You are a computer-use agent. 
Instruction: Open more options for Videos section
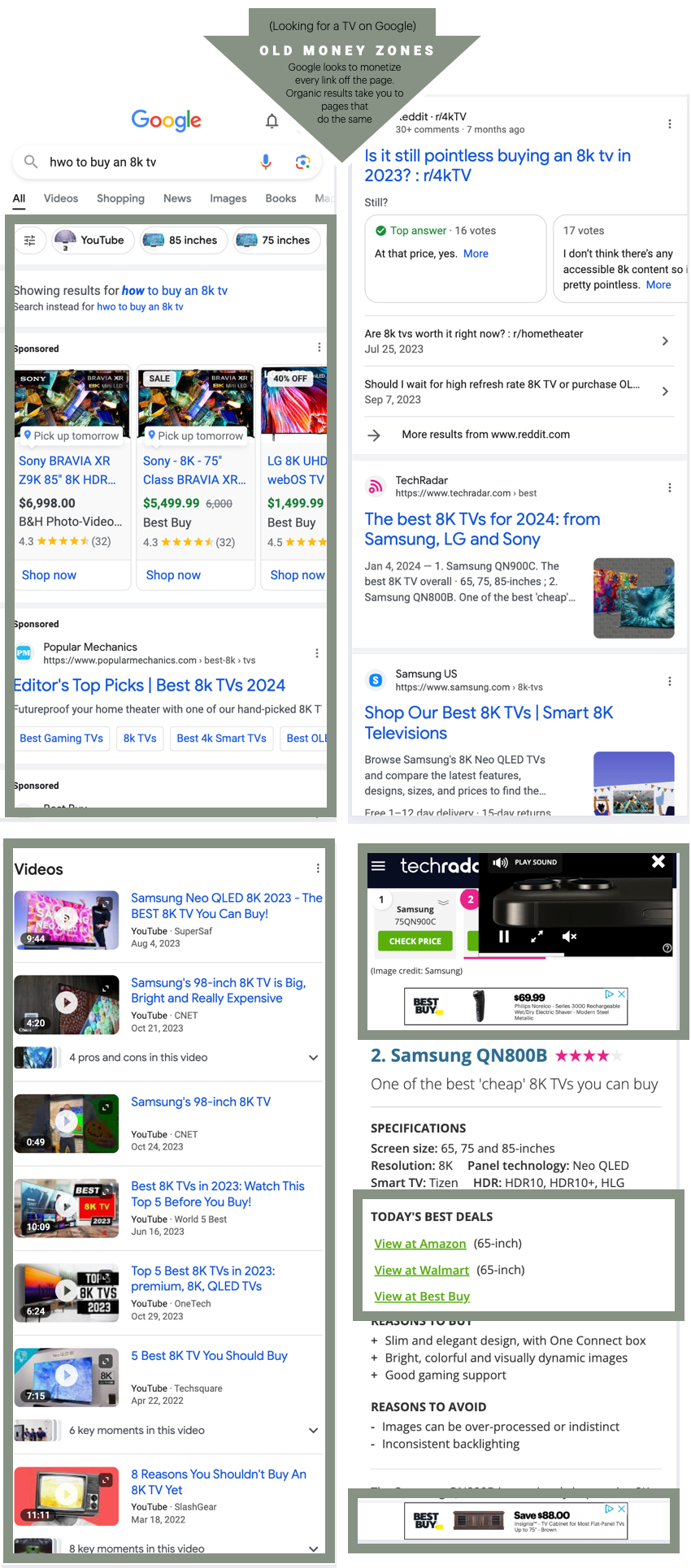[318, 868]
